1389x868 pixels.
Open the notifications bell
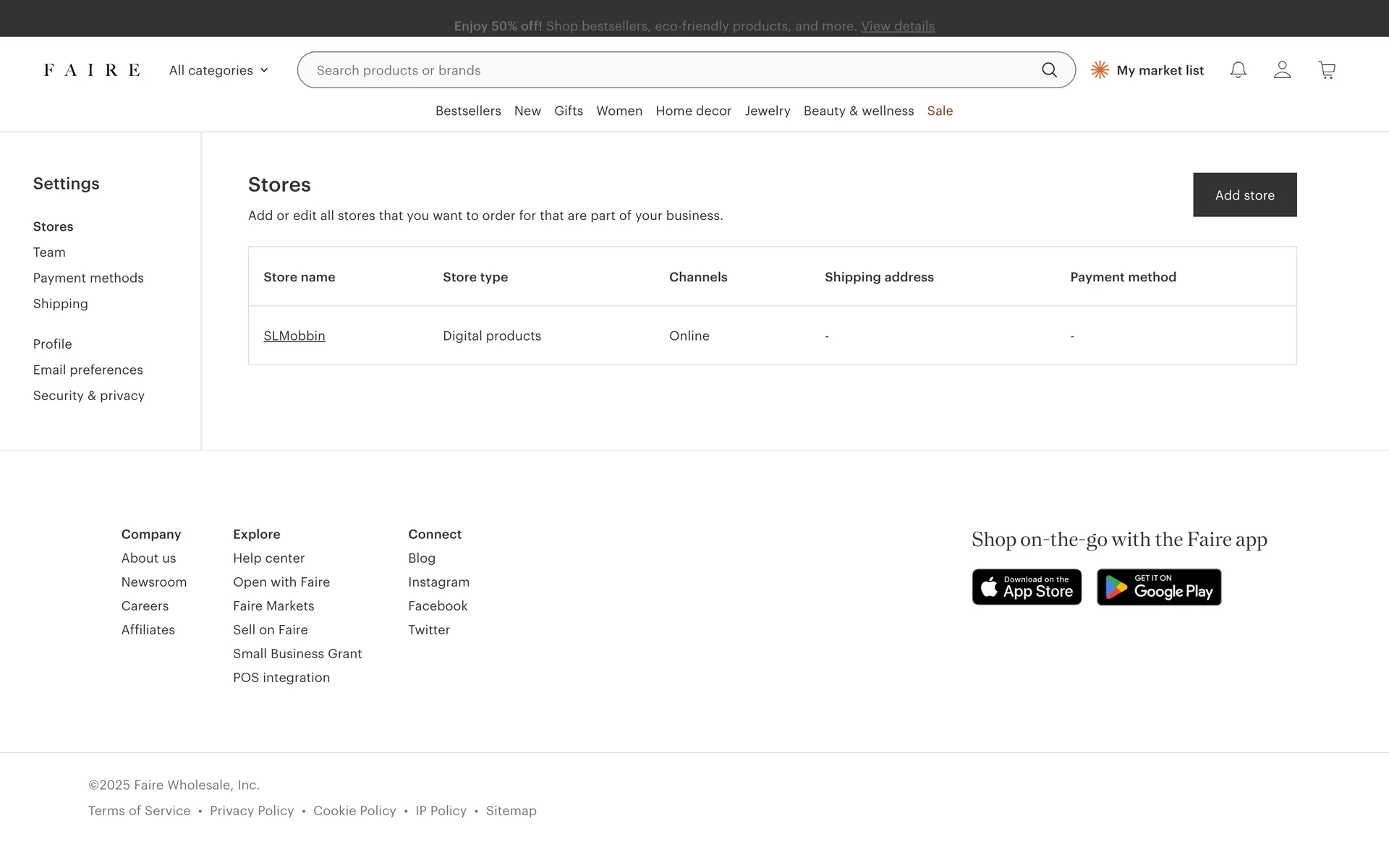coord(1238,70)
